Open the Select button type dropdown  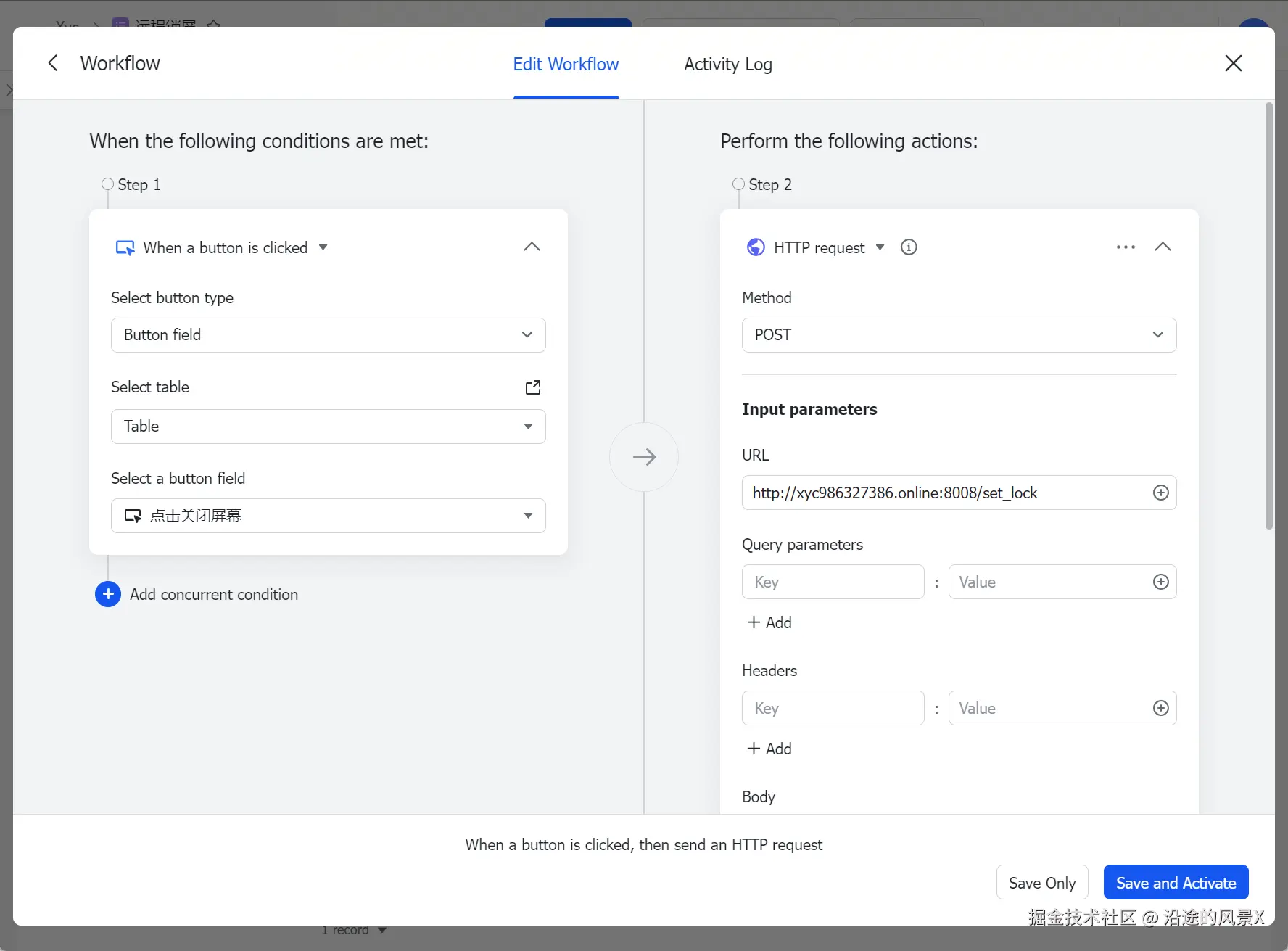coord(328,335)
